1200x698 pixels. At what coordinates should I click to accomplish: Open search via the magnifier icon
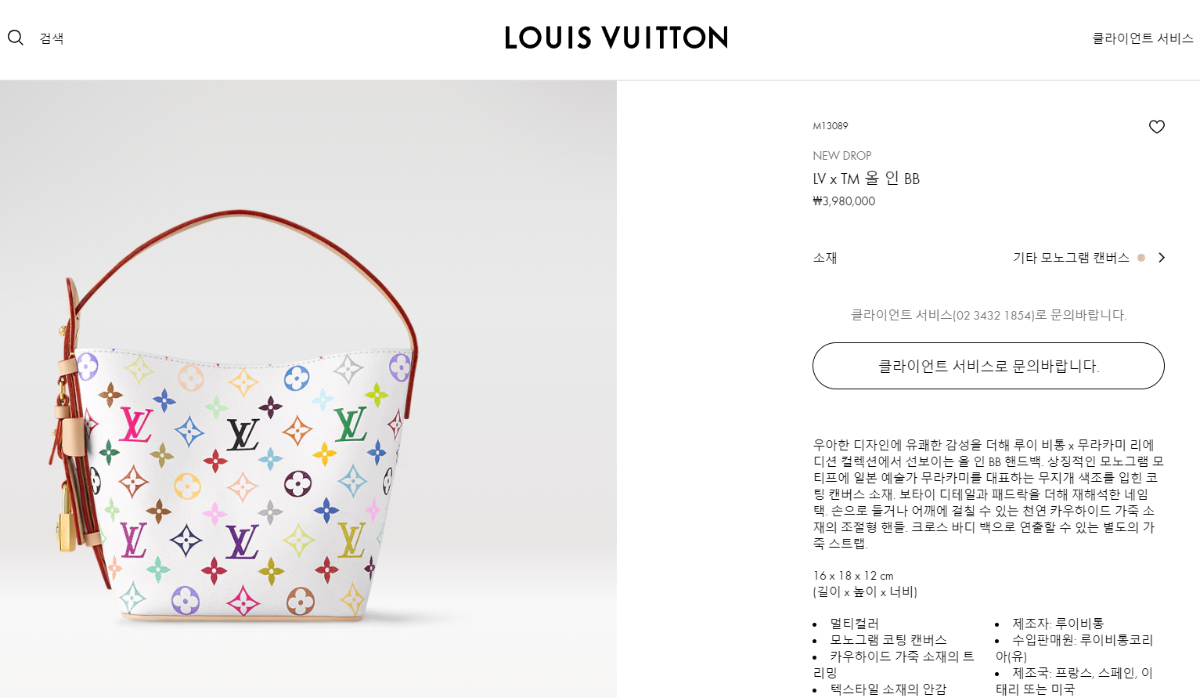[x=15, y=38]
